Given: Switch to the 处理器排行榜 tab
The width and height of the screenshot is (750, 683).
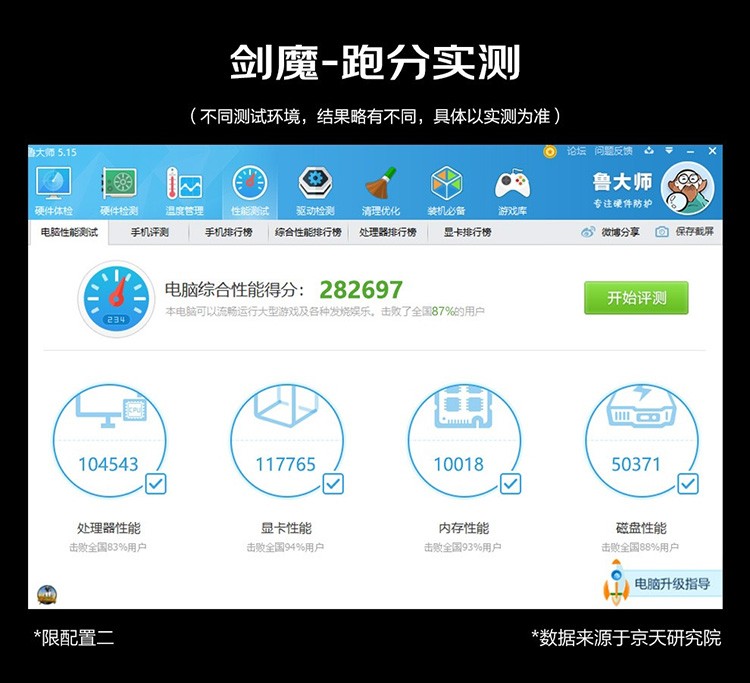Looking at the screenshot, I should coord(388,232).
